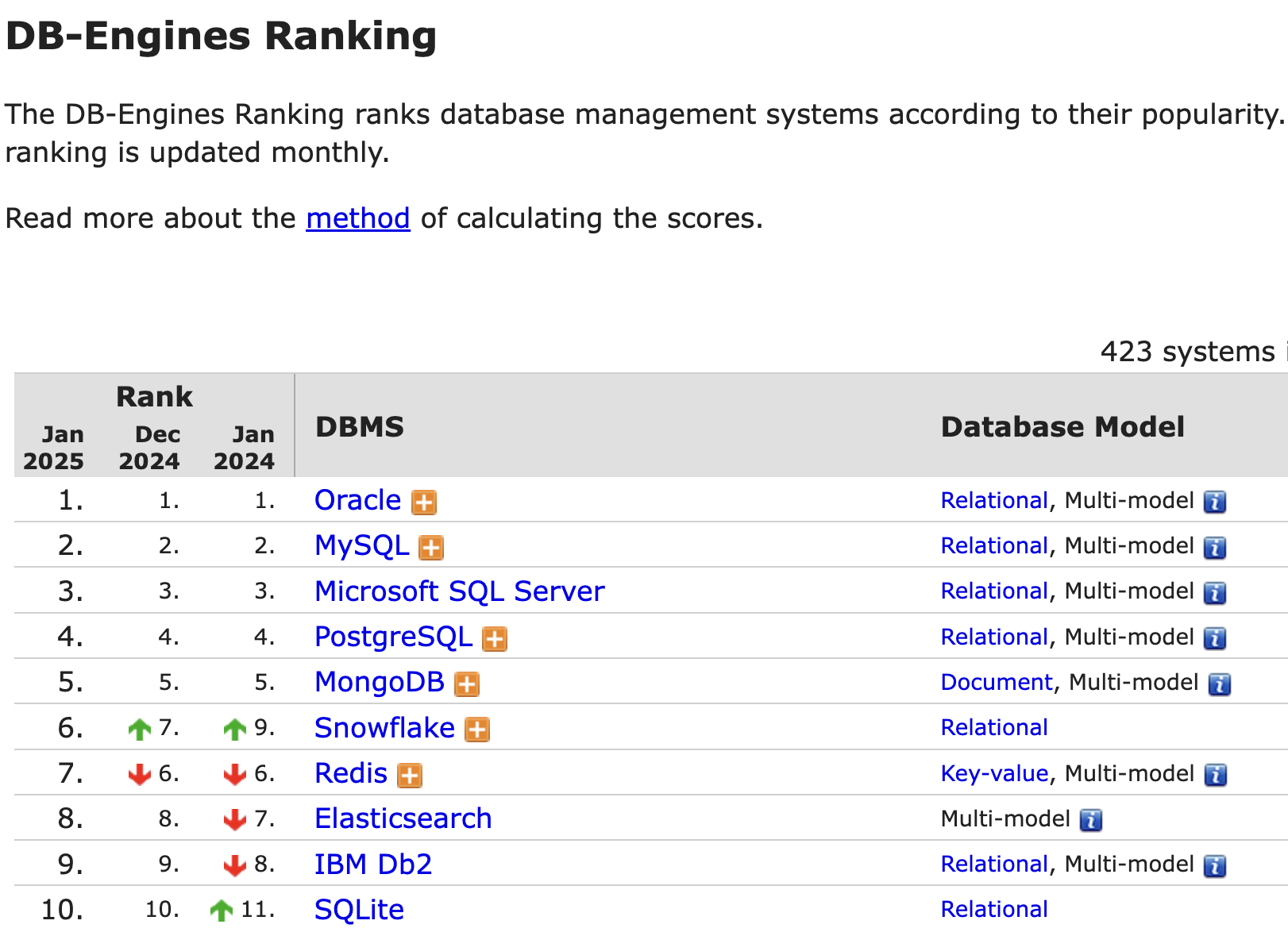
Task: Click the Database Model column header
Action: pyautogui.click(x=1062, y=427)
